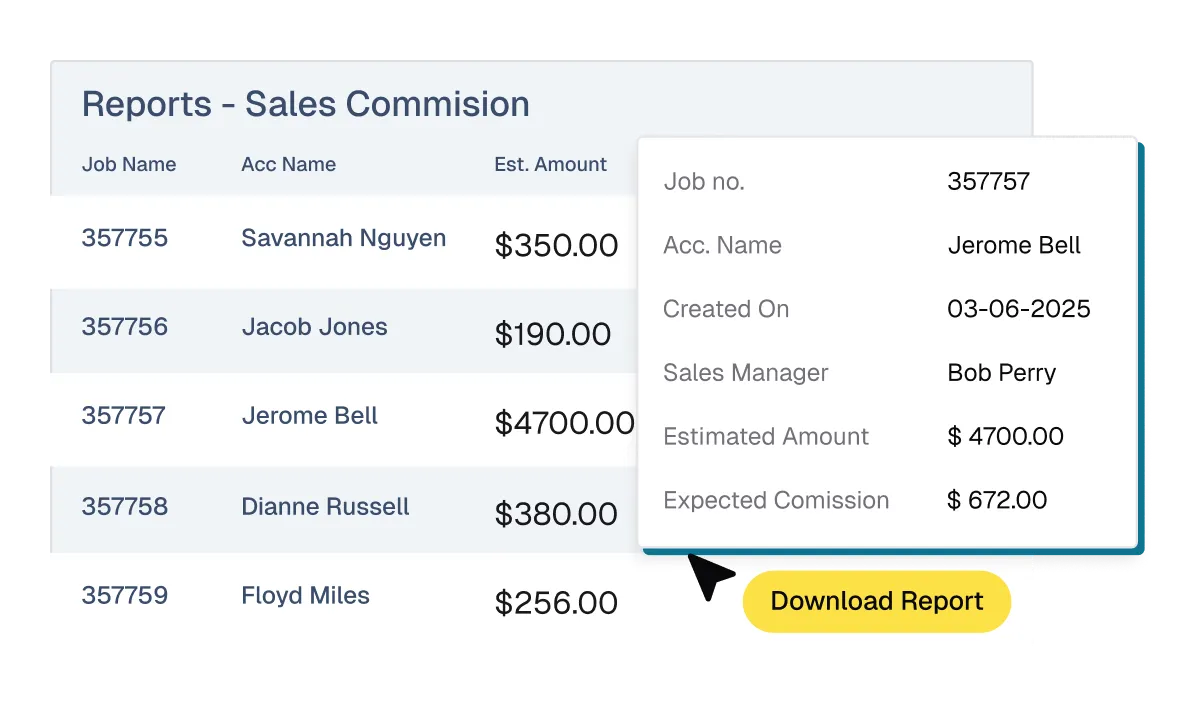Open job 357759 in the table

point(125,596)
